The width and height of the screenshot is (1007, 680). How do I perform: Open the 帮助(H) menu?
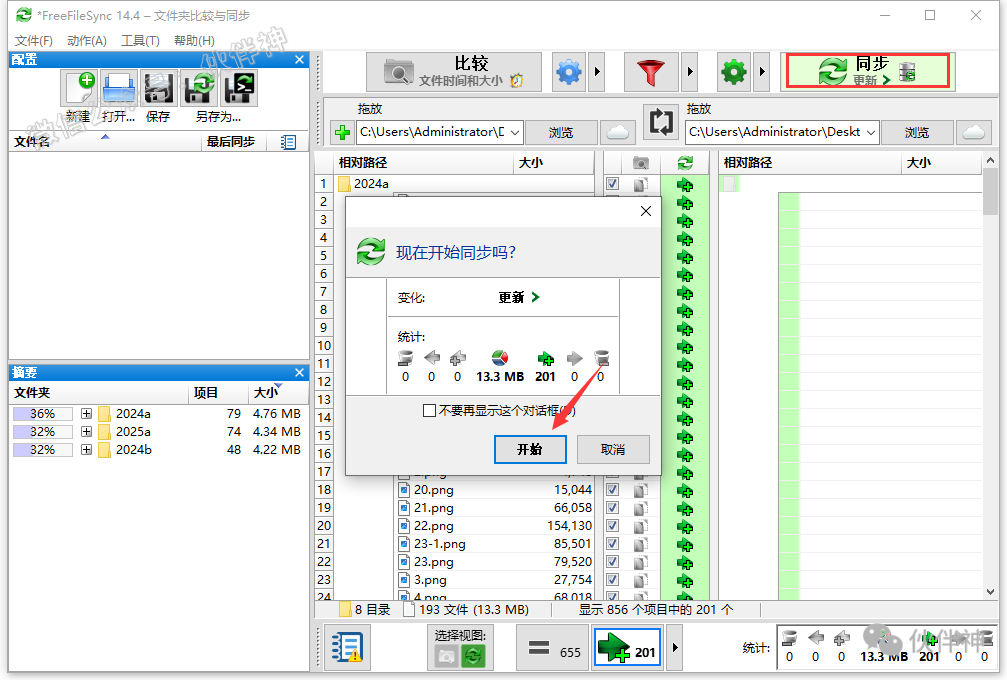pos(194,40)
